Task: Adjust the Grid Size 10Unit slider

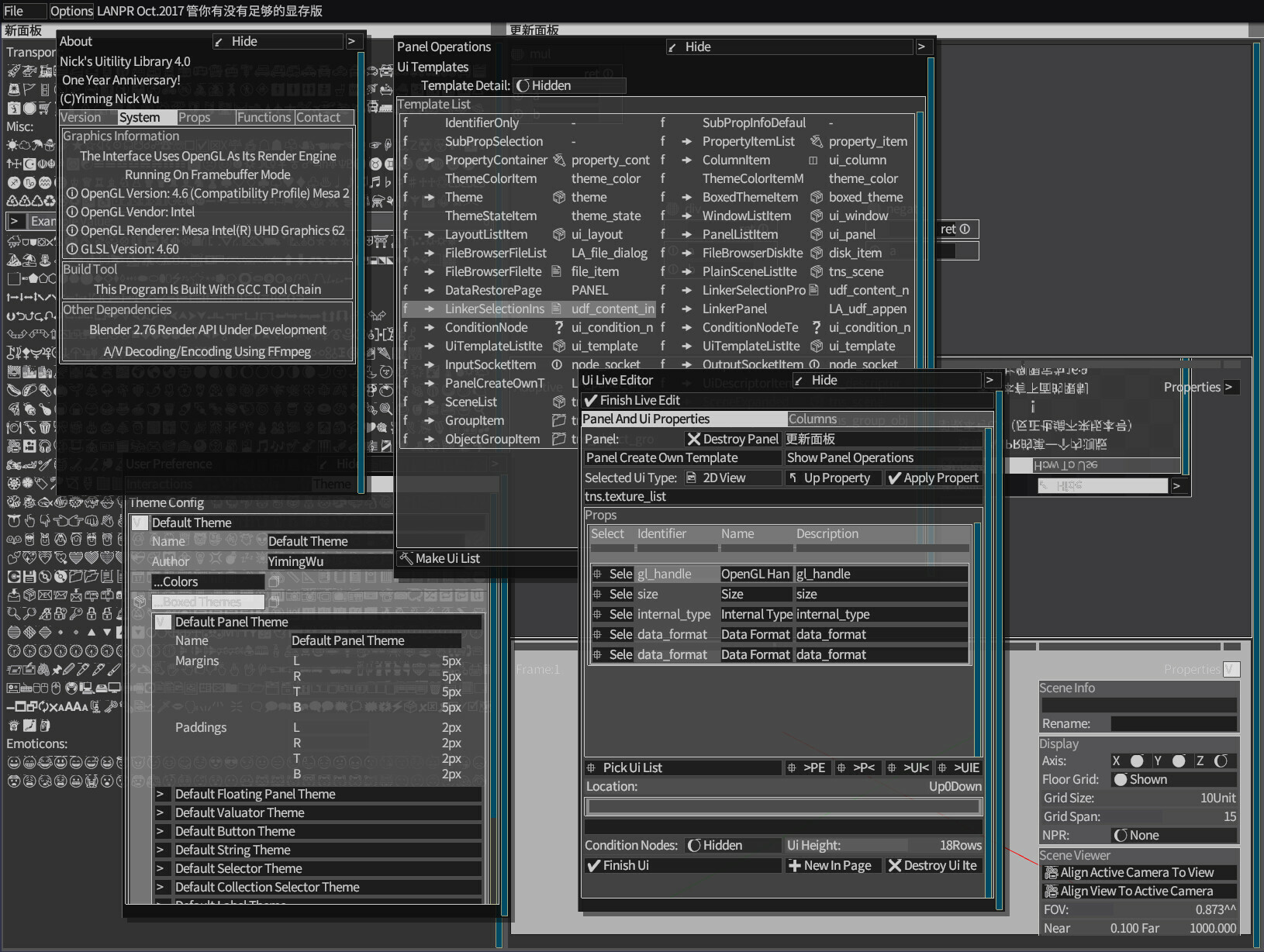Action: click(x=1139, y=798)
